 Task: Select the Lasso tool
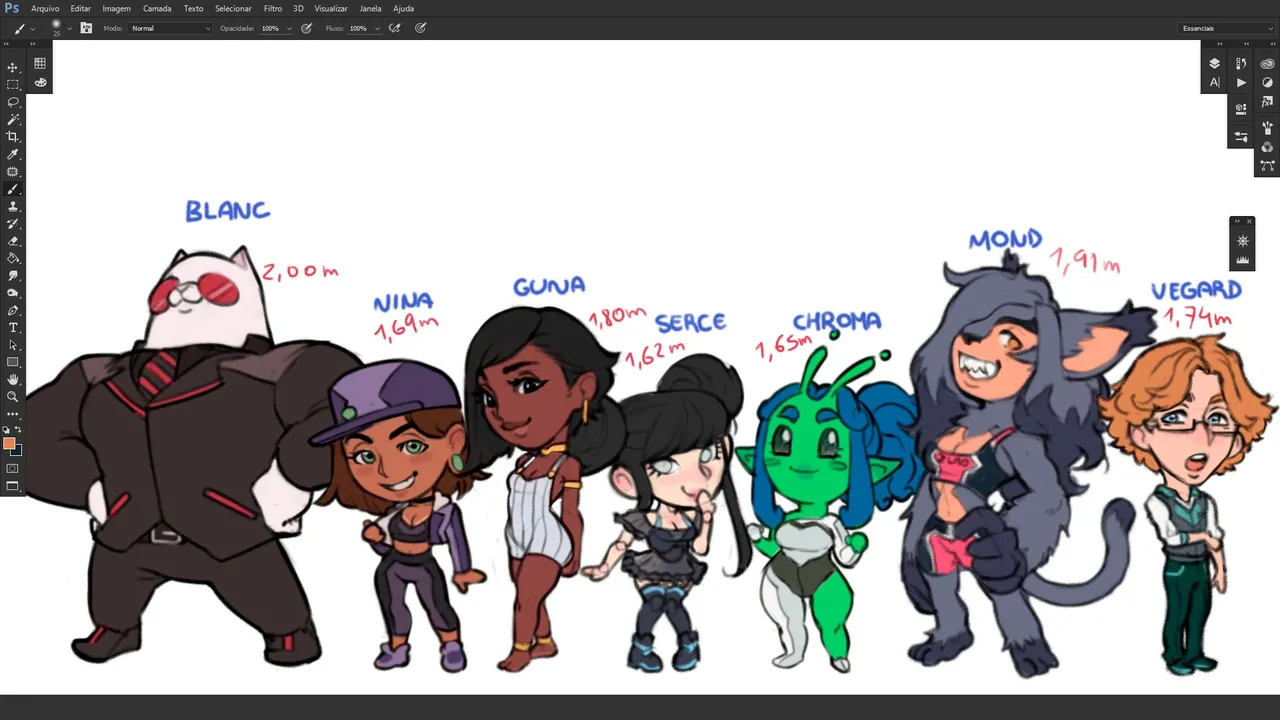(x=13, y=102)
